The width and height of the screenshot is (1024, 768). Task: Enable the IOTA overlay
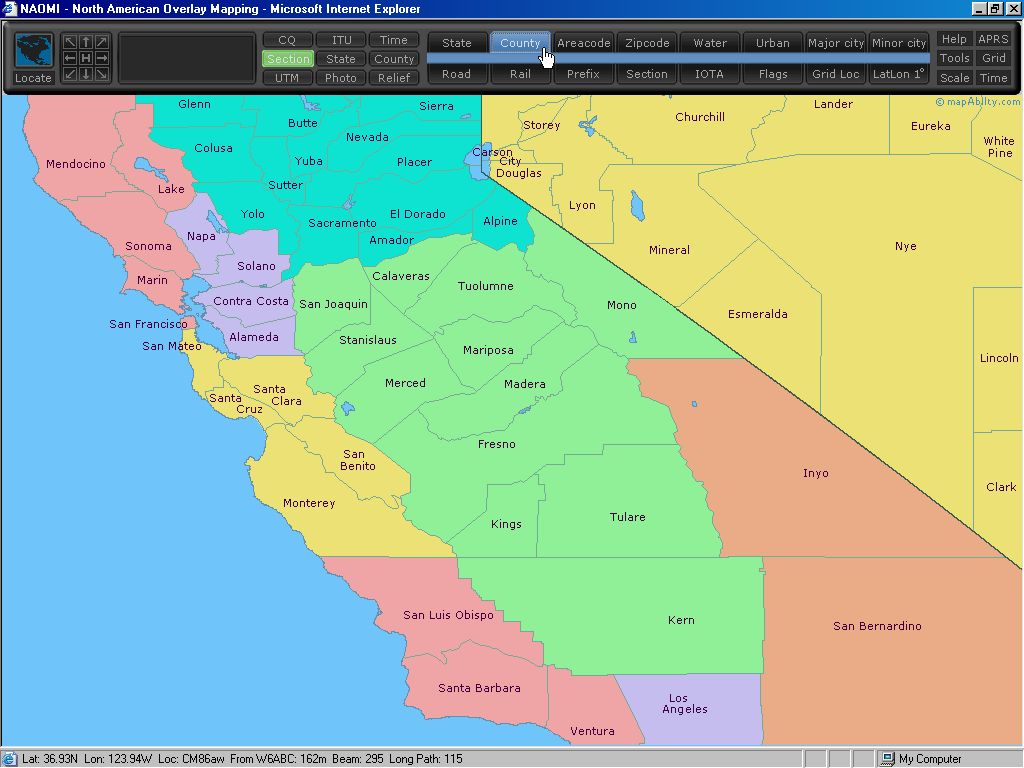pyautogui.click(x=710, y=74)
